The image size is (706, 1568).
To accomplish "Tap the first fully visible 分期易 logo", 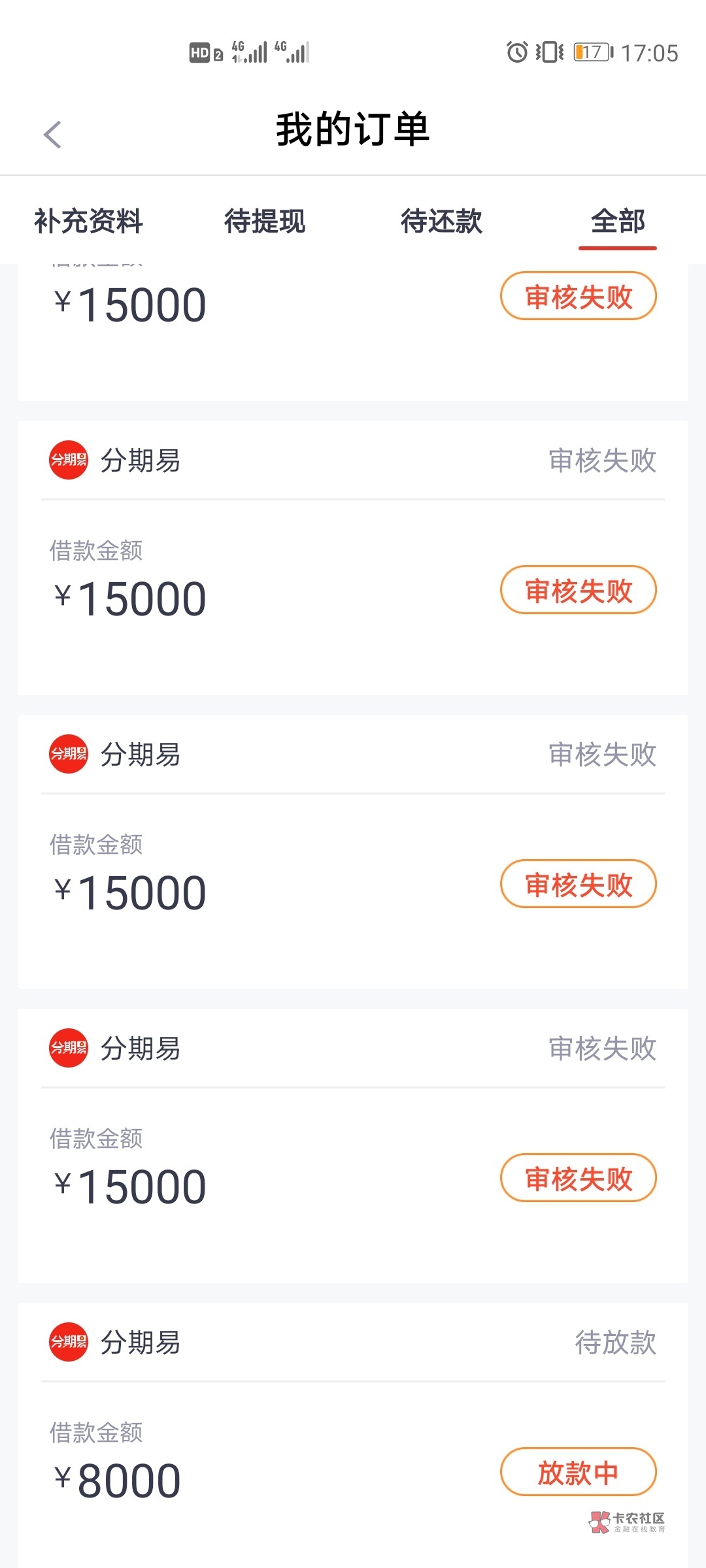I will pyautogui.click(x=69, y=460).
